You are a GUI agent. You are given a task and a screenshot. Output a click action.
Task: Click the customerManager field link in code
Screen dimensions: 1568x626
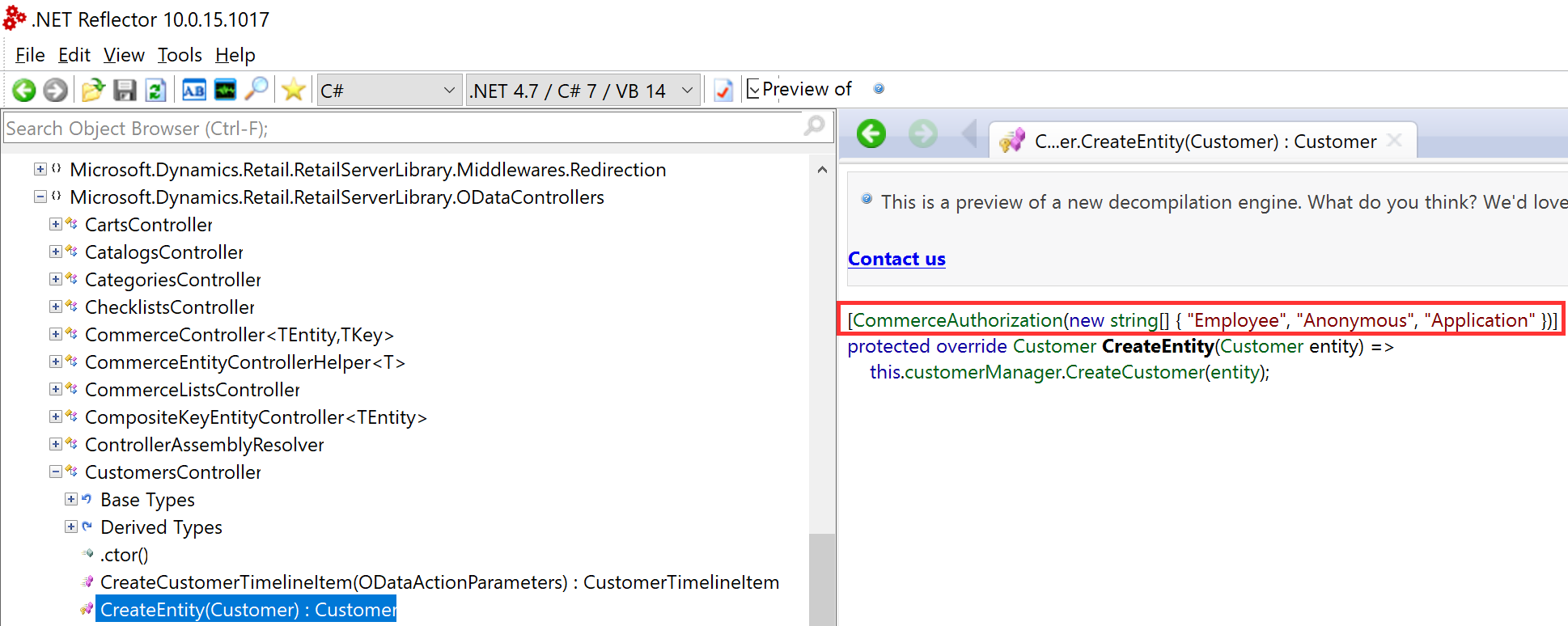[981, 372]
